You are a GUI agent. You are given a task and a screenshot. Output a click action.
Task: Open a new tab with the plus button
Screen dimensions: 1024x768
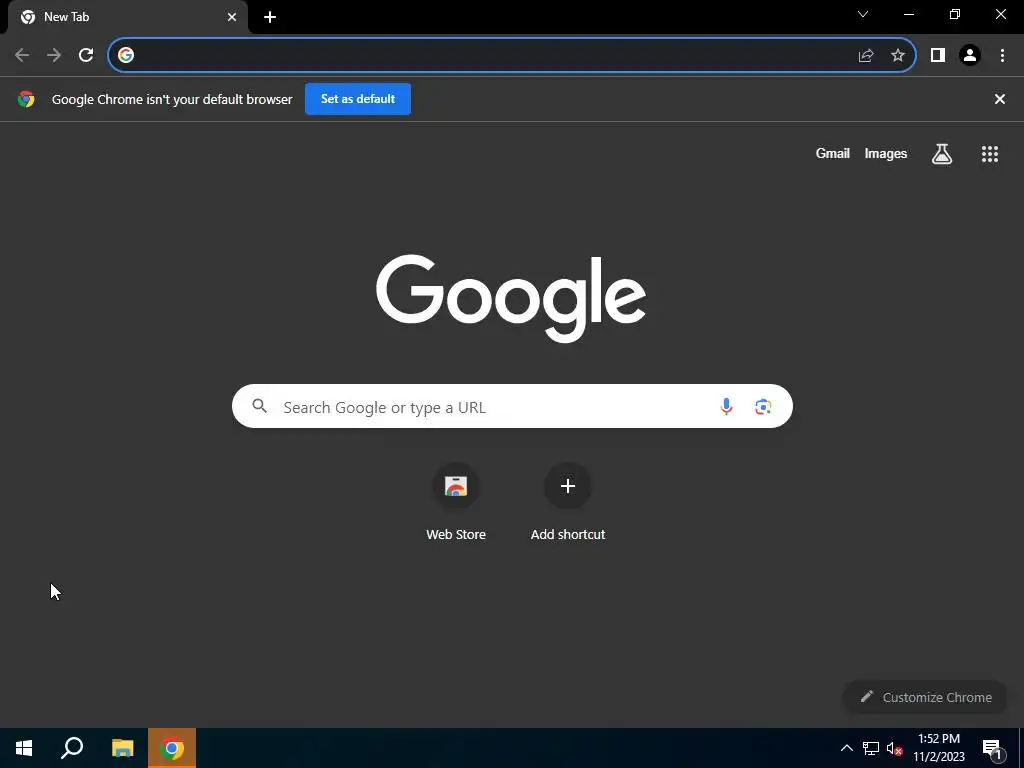270,17
